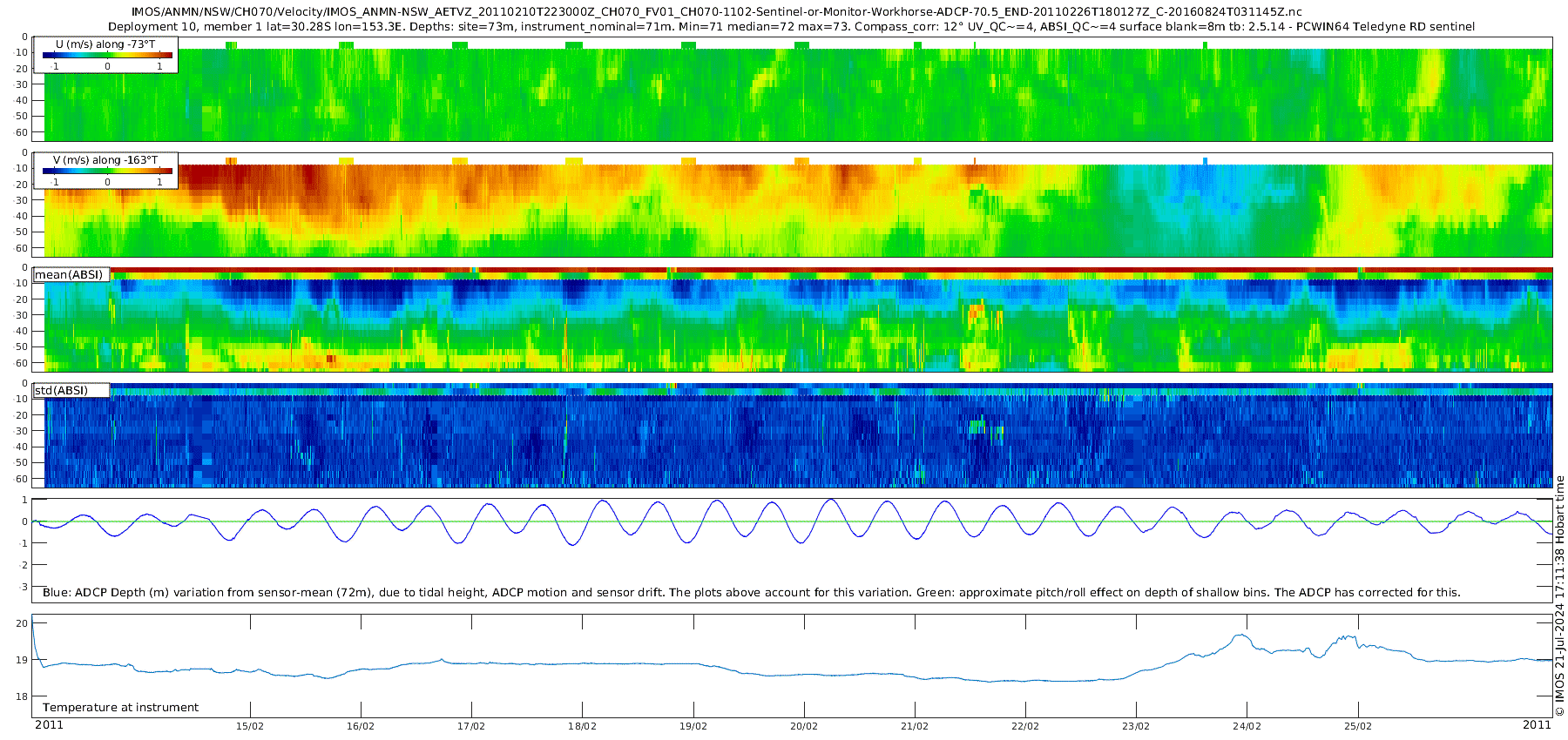The image size is (1568, 740).
Task: Click the temperature peak near 24/02
Action: (x=1240, y=636)
